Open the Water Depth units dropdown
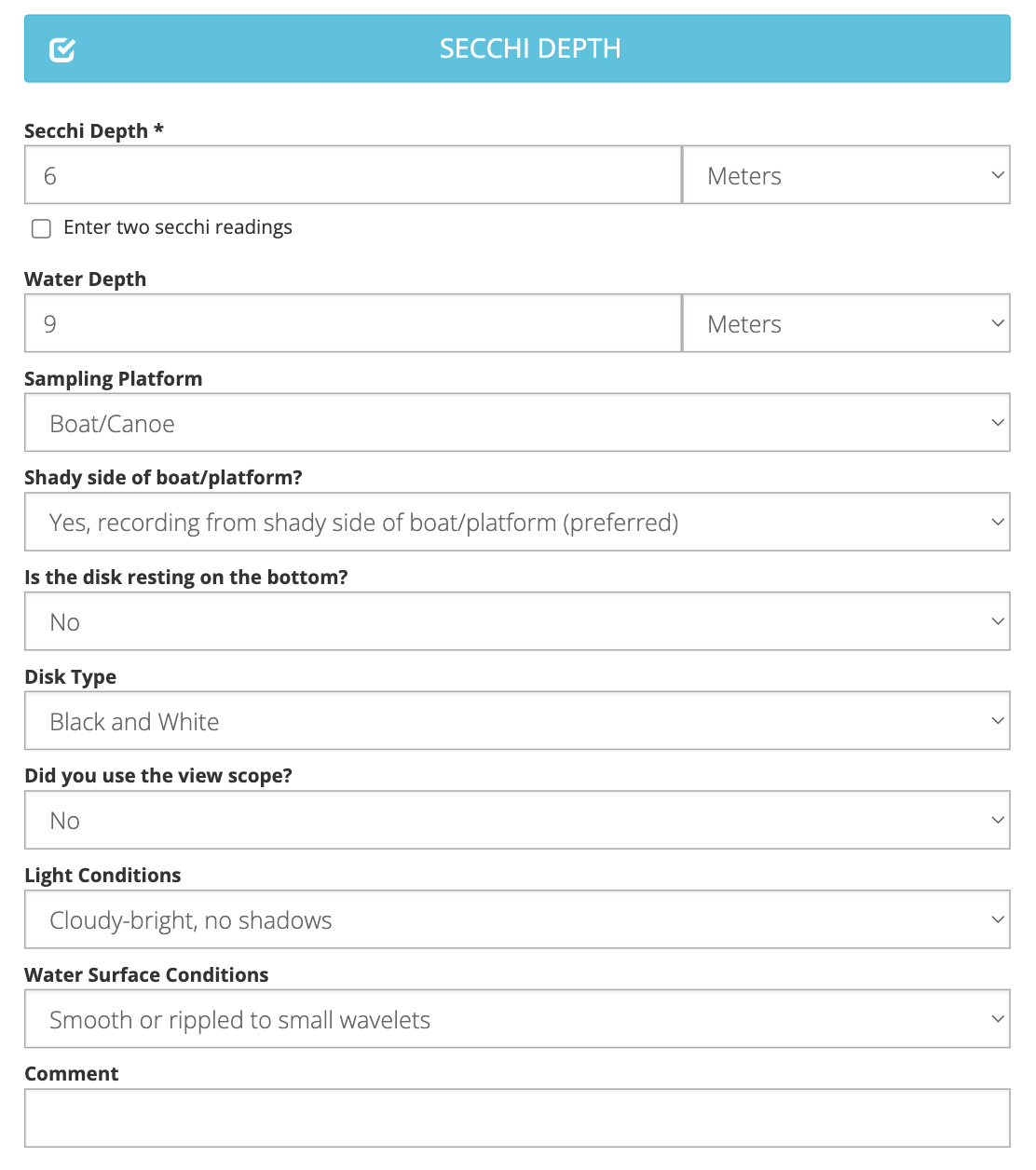The image size is (1036, 1170). coord(846,323)
